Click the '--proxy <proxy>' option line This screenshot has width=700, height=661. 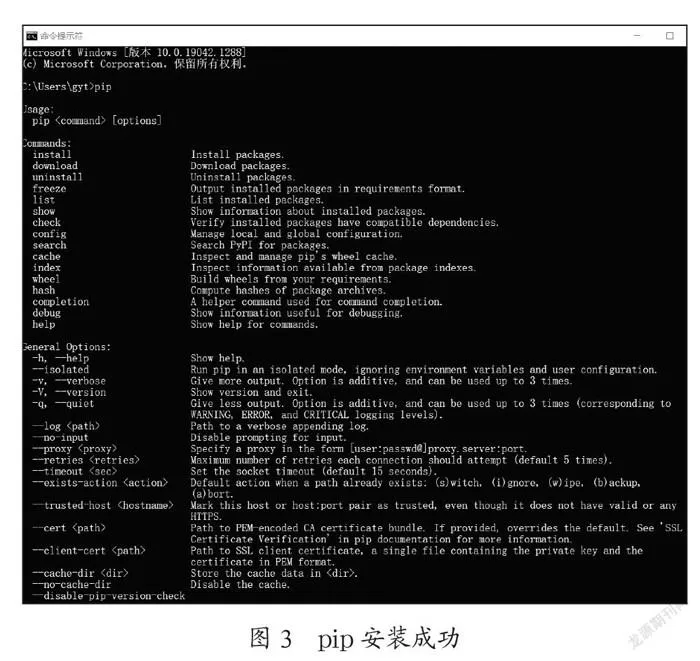(x=75, y=449)
